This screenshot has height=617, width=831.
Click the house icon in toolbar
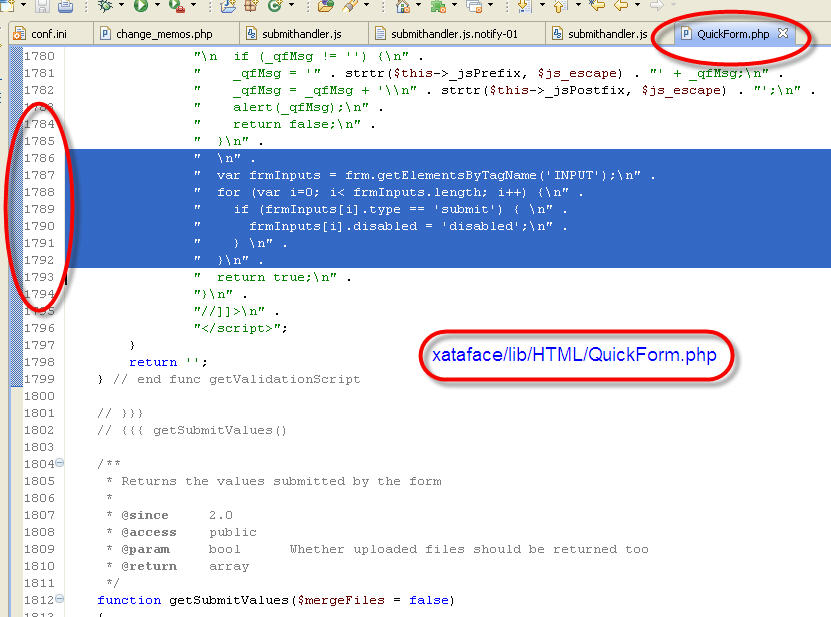(403, 5)
